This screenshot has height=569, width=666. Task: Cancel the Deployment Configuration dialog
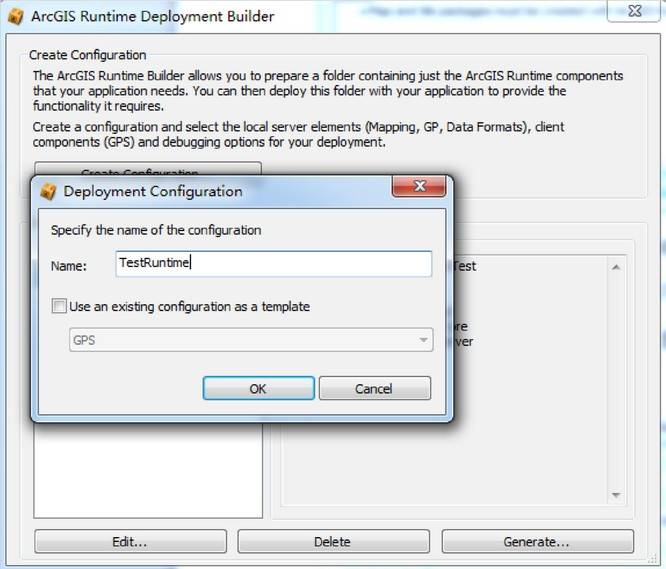(375, 388)
